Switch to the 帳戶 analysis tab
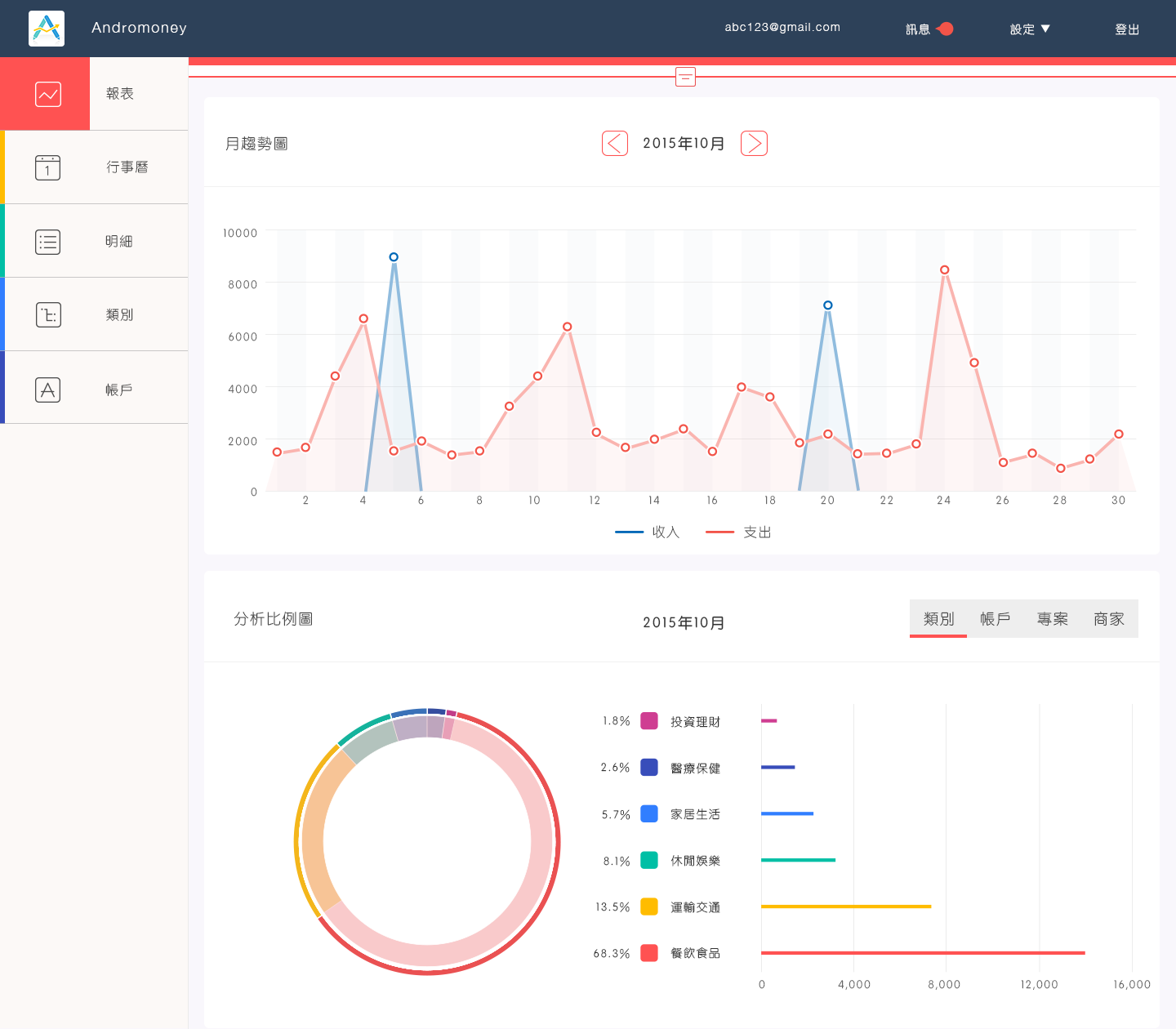Image resolution: width=1176 pixels, height=1029 pixels. (x=996, y=619)
